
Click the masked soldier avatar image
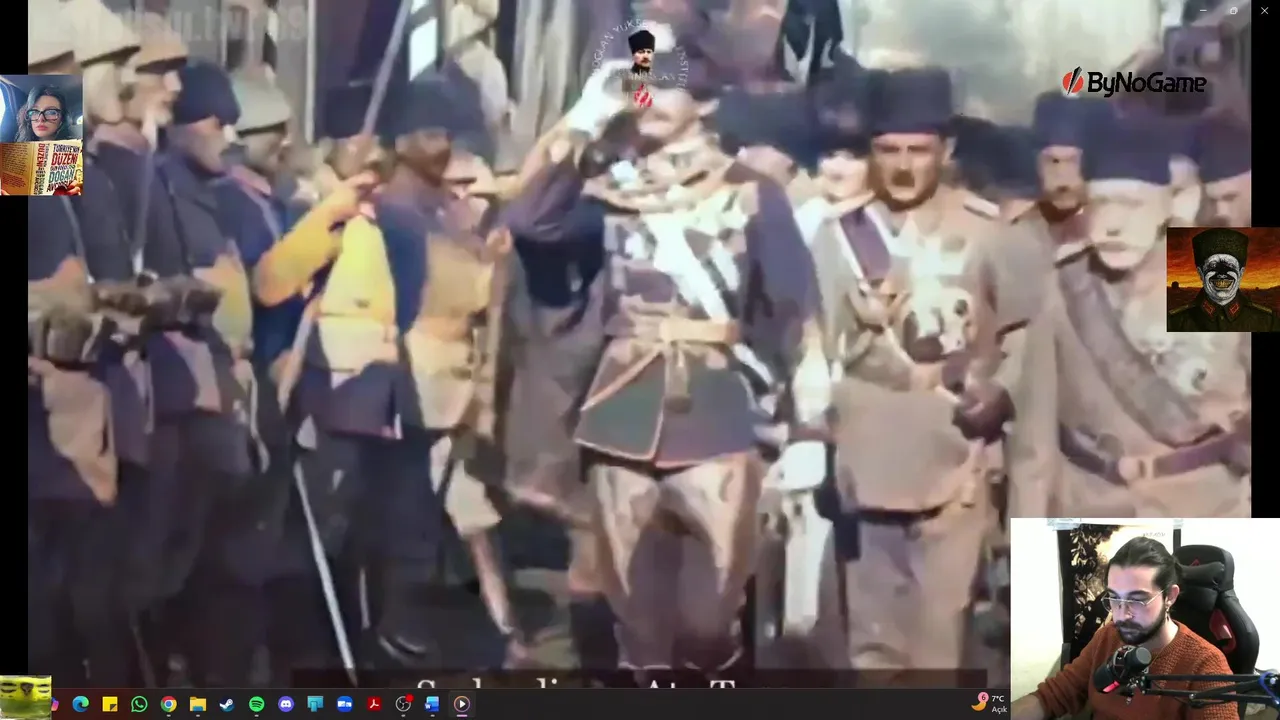pyautogui.click(x=1223, y=279)
